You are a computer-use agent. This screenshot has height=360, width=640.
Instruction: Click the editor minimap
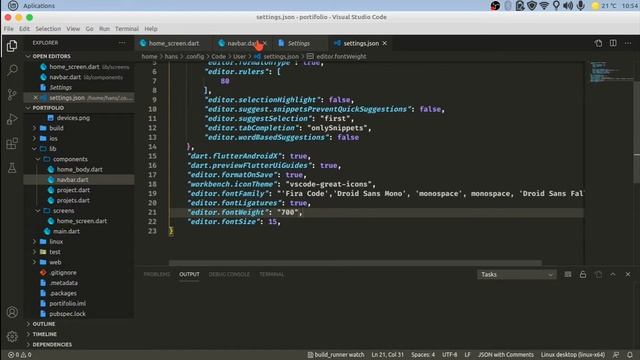pyautogui.click(x=610, y=72)
